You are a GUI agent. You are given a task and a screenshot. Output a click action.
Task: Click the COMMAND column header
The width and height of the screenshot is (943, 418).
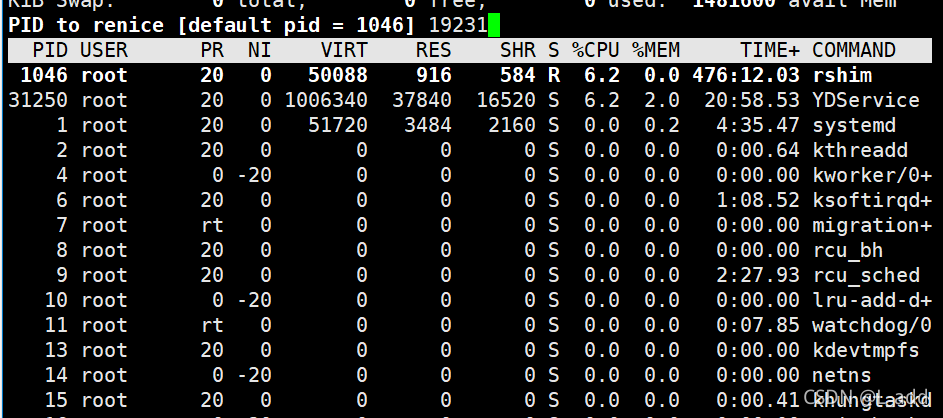854,50
